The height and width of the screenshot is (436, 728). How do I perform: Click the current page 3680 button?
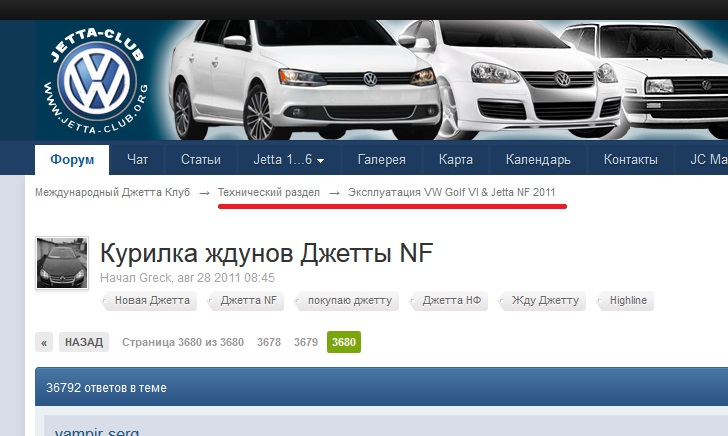[344, 342]
